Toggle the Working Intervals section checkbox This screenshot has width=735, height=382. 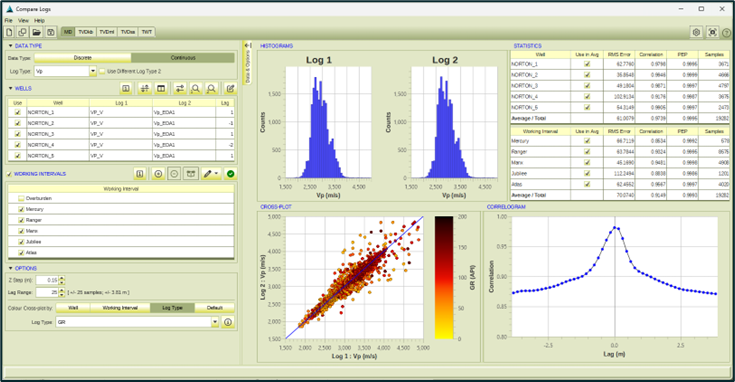9,174
